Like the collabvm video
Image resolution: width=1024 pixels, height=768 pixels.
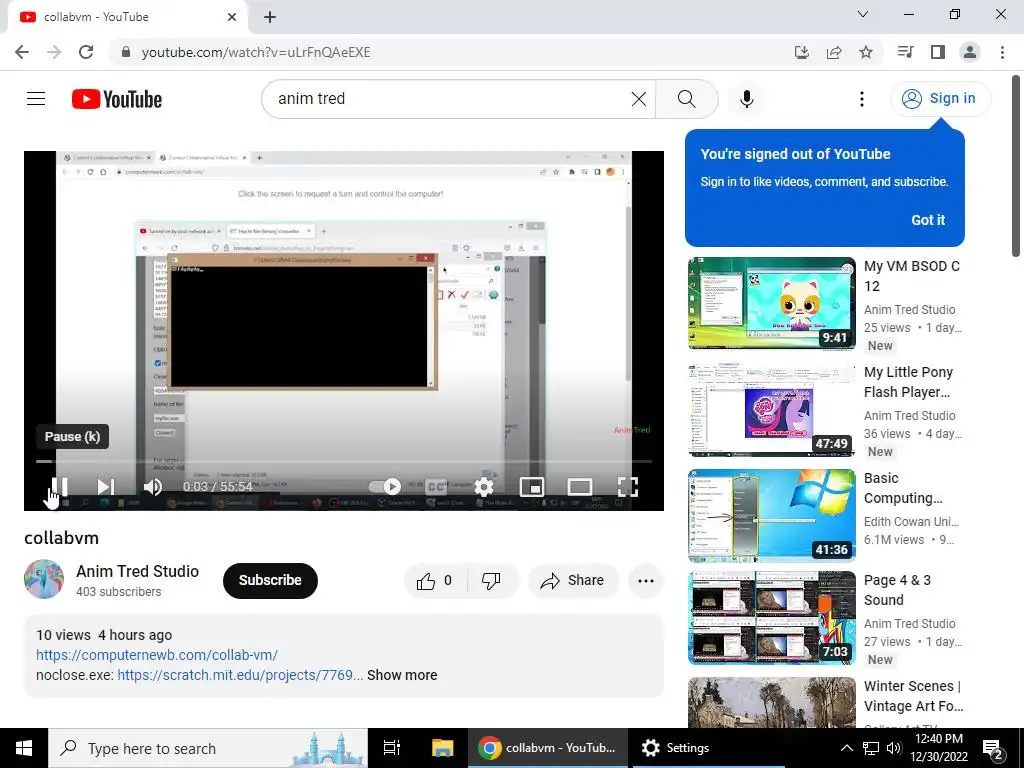(x=434, y=581)
